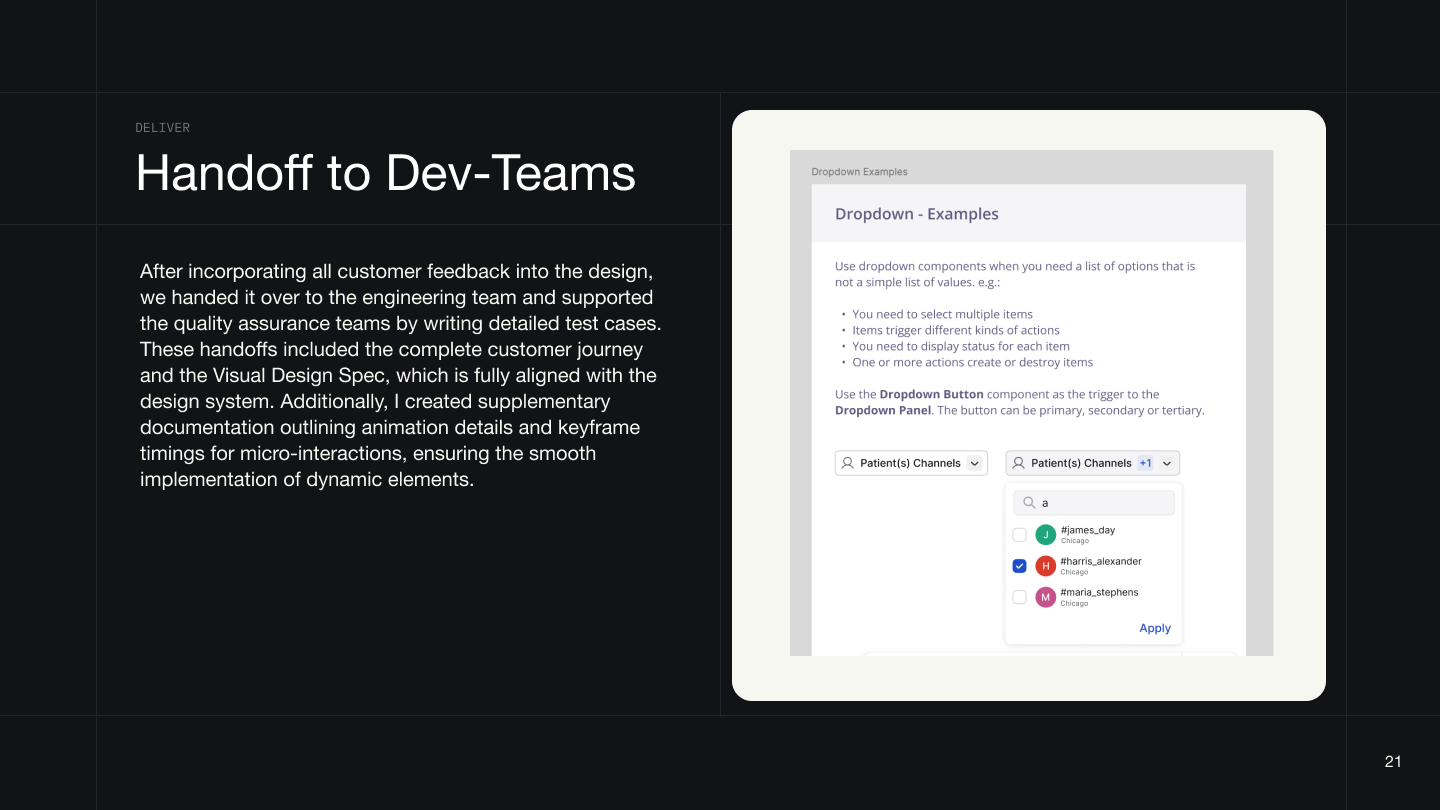Screen dimensions: 1440x810
Task: Click the Dropdown - Examples header
Action: (916, 214)
